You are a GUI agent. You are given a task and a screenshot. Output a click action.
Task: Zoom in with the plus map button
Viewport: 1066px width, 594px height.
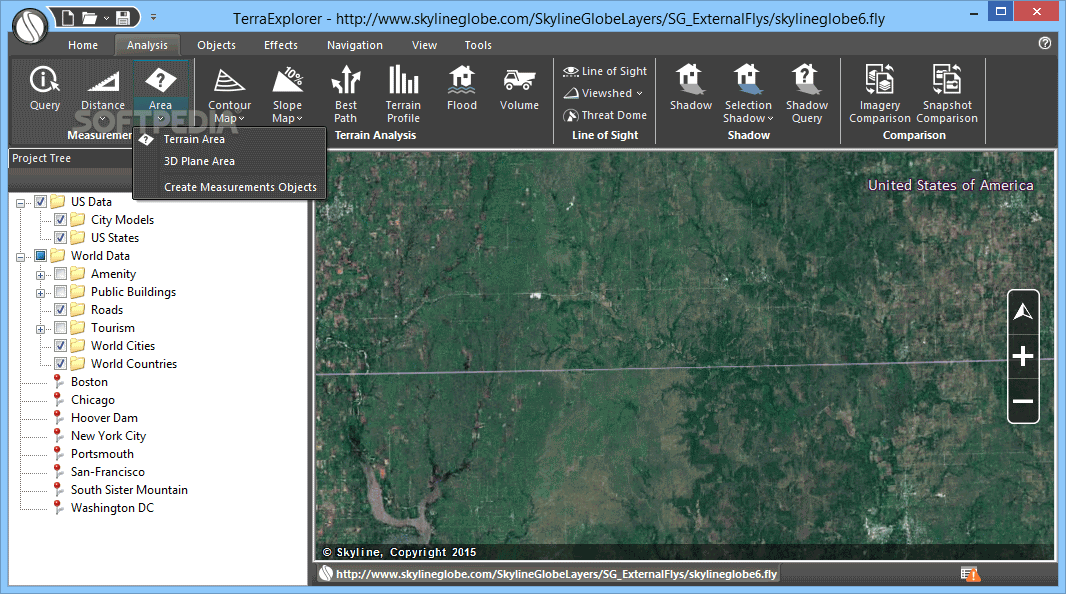click(1022, 356)
